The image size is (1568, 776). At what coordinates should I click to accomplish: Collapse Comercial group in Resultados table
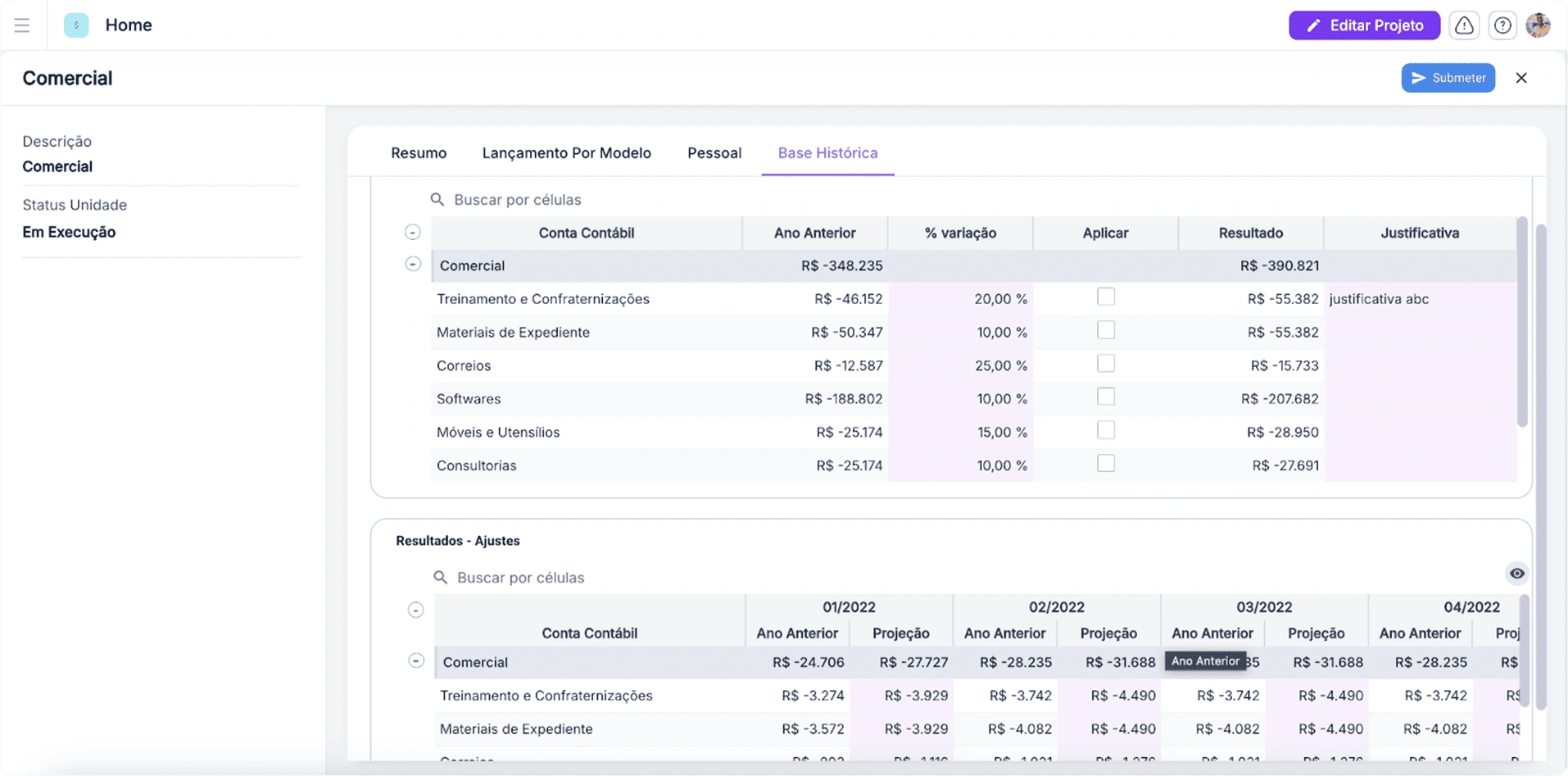pos(416,661)
